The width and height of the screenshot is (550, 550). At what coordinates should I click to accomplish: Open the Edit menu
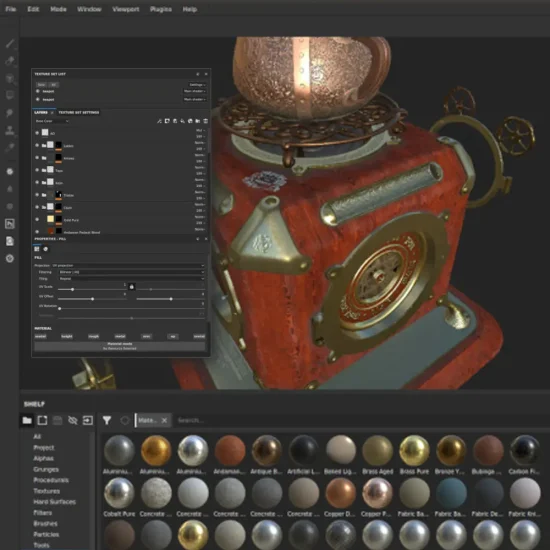coord(33,9)
